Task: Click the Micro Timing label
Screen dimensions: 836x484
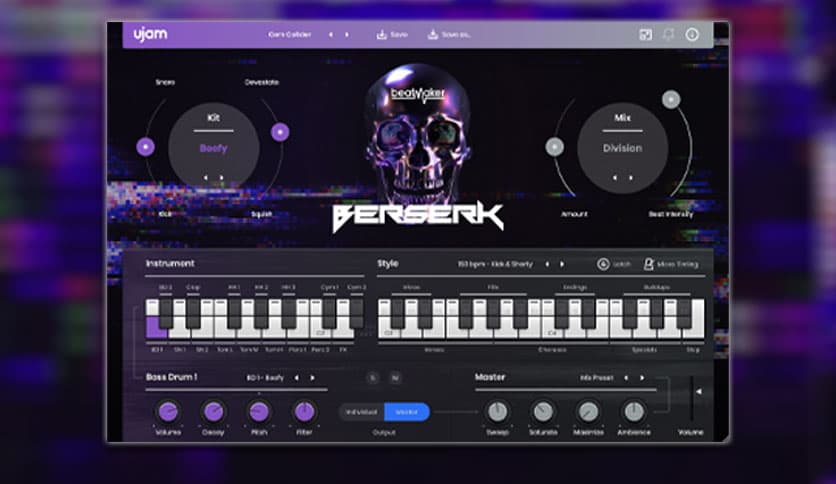Action: 677,264
